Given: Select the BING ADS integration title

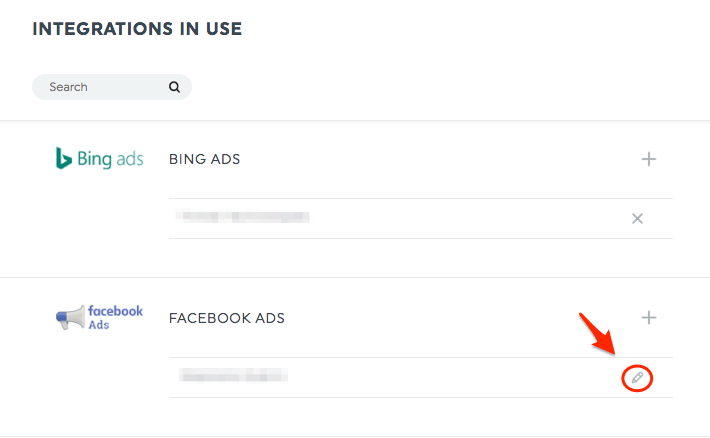Looking at the screenshot, I should click(204, 159).
